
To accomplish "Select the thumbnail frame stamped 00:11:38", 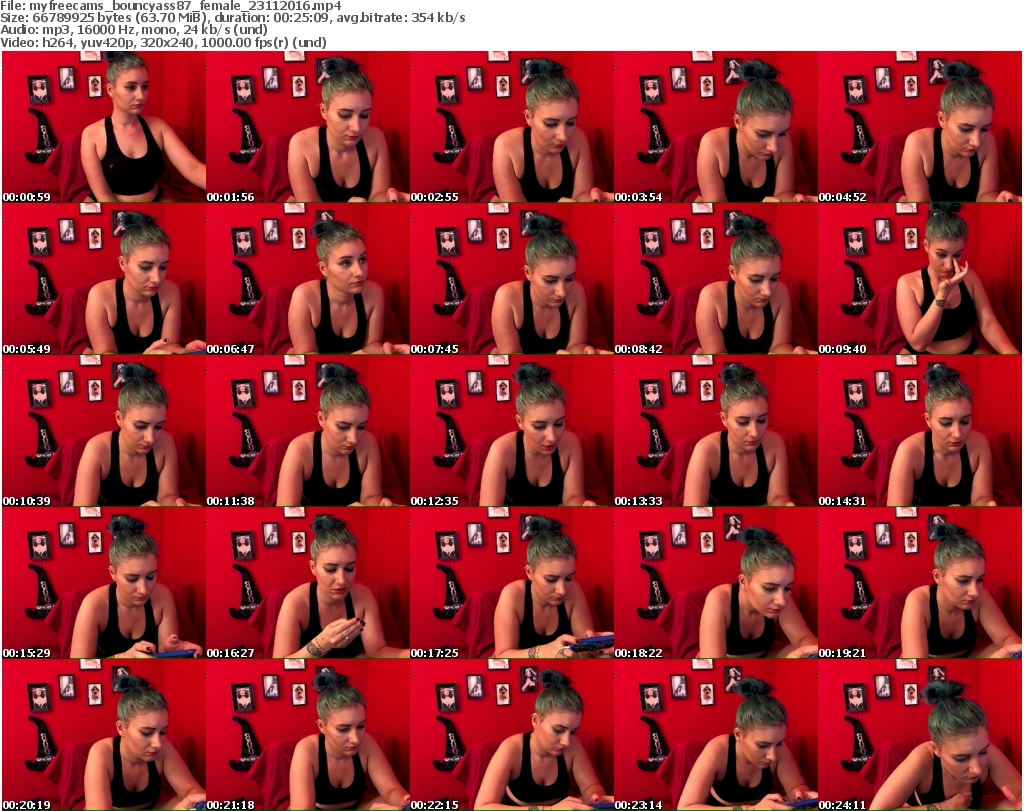I will [x=308, y=431].
